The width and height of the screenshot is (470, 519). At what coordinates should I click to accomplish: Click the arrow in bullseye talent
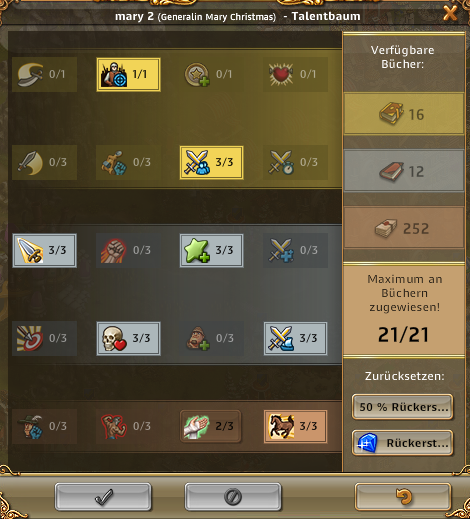[44, 338]
